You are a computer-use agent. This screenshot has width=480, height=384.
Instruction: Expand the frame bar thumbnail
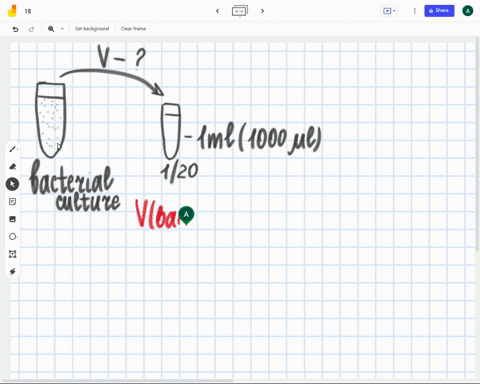tap(240, 11)
